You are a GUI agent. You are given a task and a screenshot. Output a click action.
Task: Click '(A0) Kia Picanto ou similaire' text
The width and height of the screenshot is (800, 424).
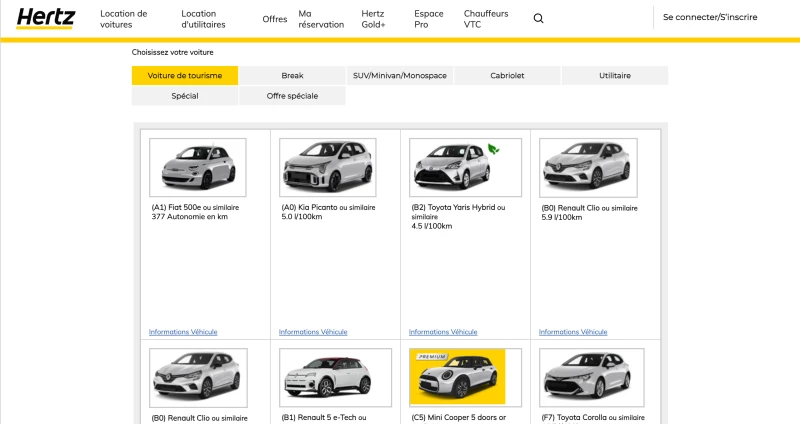328,208
